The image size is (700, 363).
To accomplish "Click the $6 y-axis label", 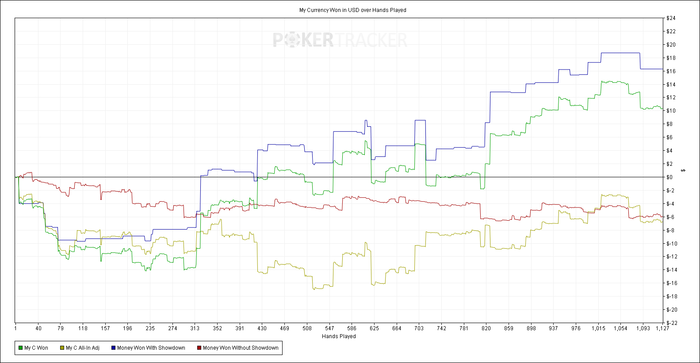I will 670,138.
